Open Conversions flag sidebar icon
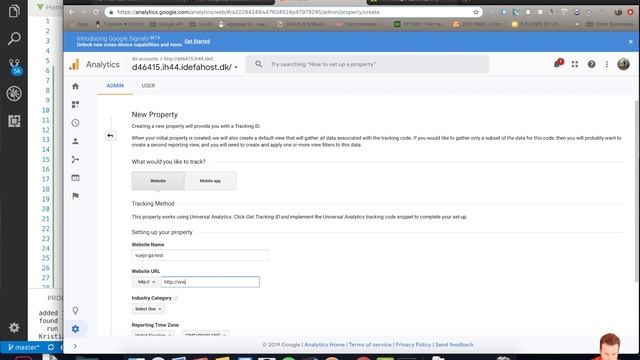640x360 pixels. [x=76, y=196]
